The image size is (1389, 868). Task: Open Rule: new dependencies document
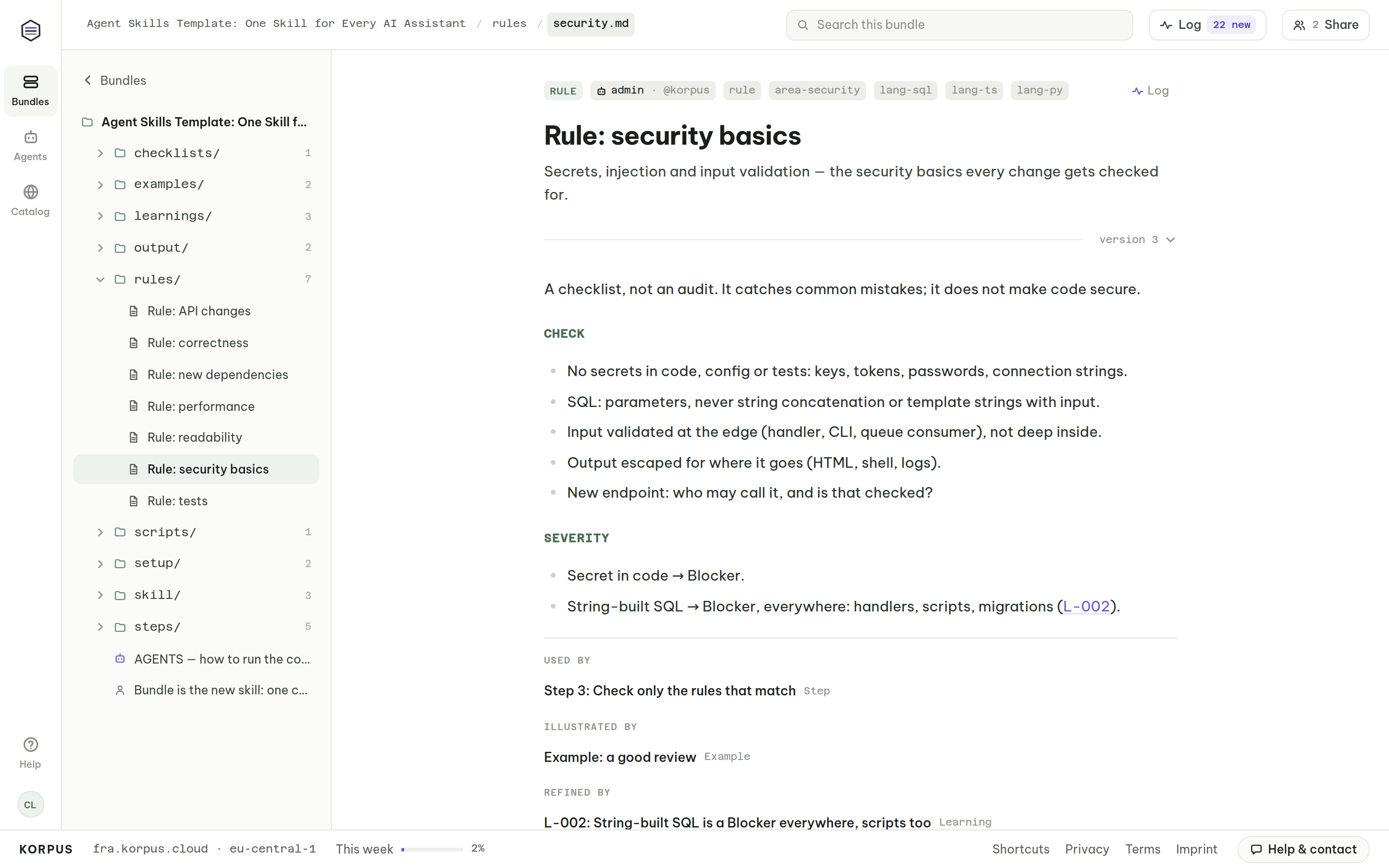pos(196,374)
